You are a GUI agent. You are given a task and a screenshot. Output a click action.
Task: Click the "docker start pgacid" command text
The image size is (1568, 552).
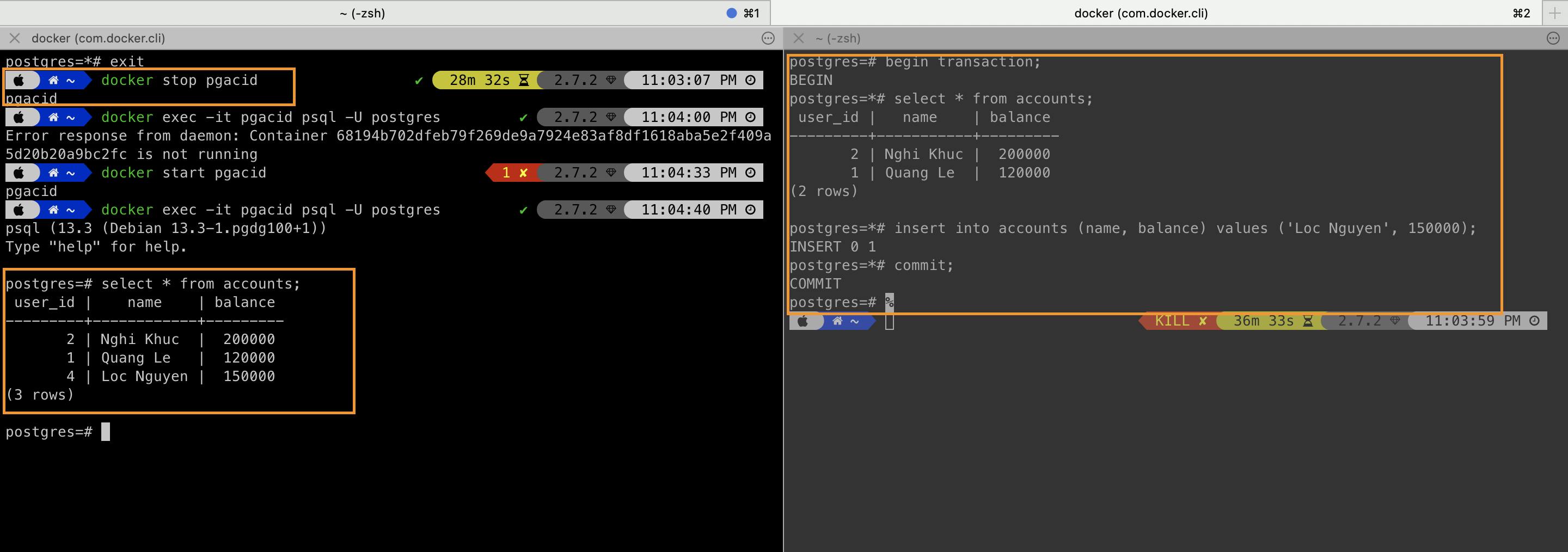click(x=184, y=173)
